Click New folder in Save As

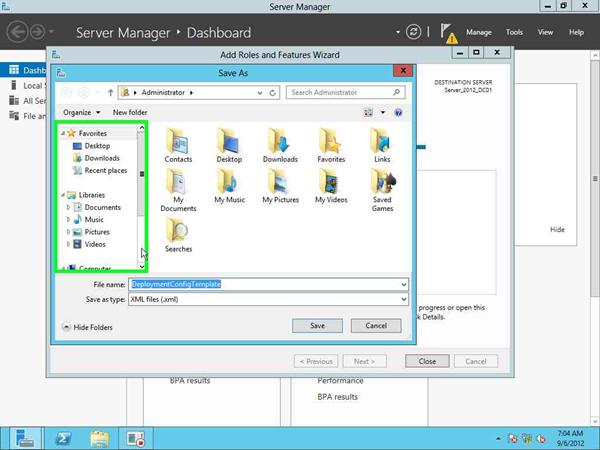pos(130,112)
